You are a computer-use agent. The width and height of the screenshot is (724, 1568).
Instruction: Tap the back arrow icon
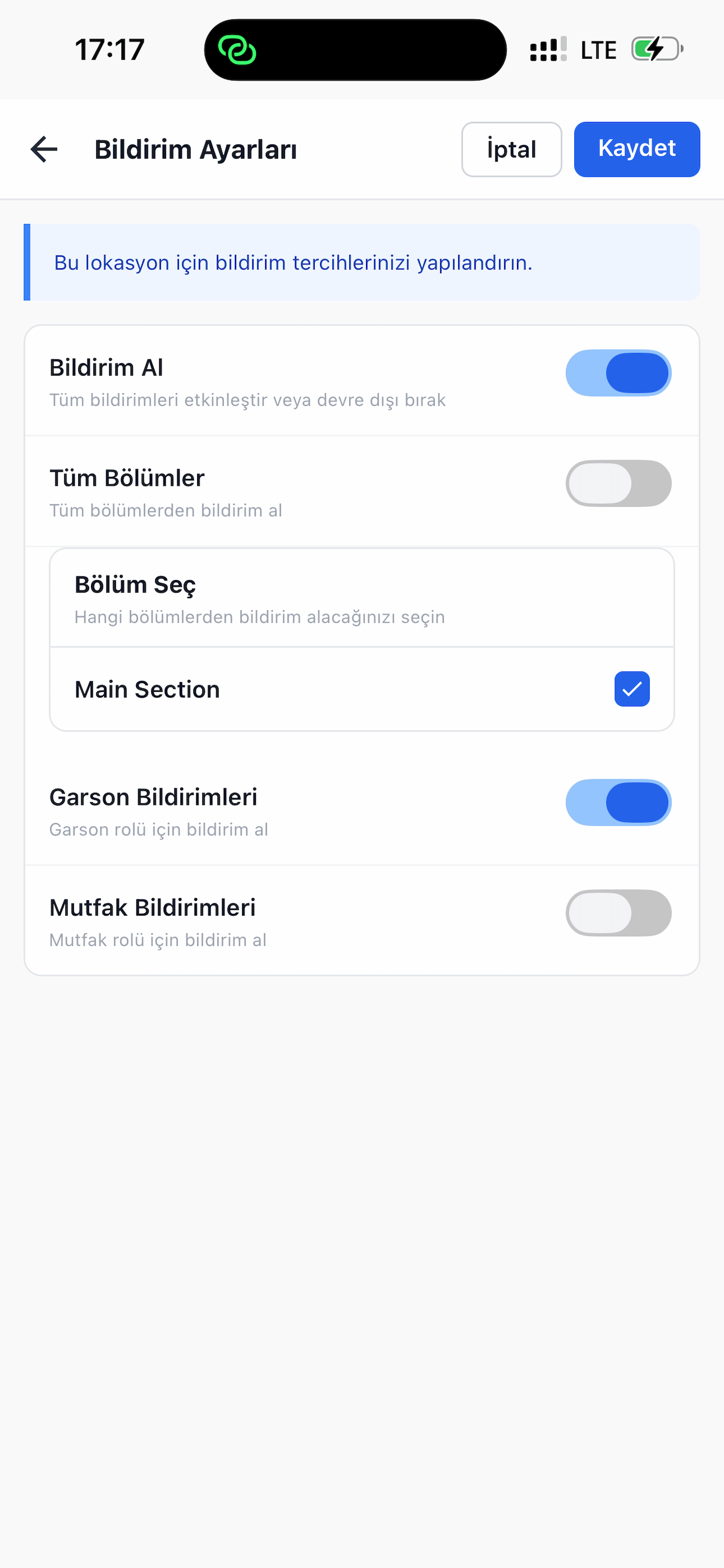[44, 149]
